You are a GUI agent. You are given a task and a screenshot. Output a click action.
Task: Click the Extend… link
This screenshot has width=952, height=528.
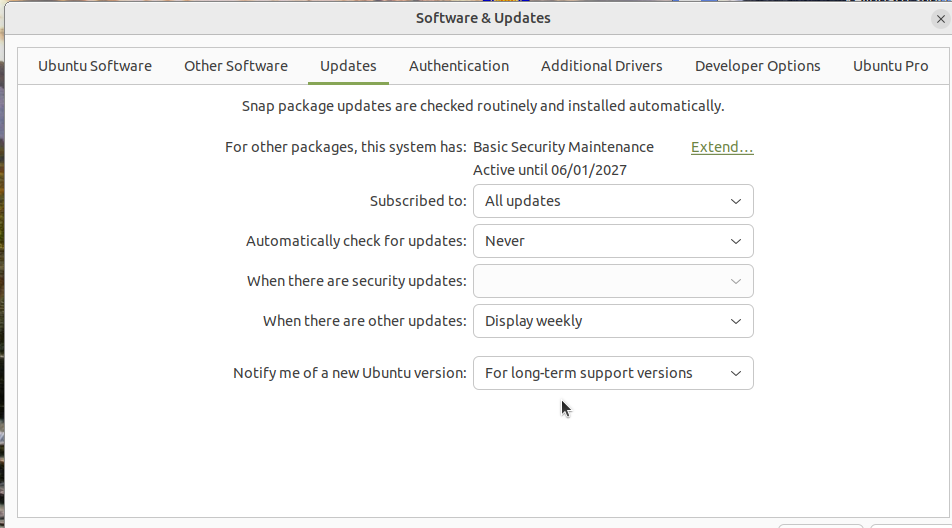point(722,147)
